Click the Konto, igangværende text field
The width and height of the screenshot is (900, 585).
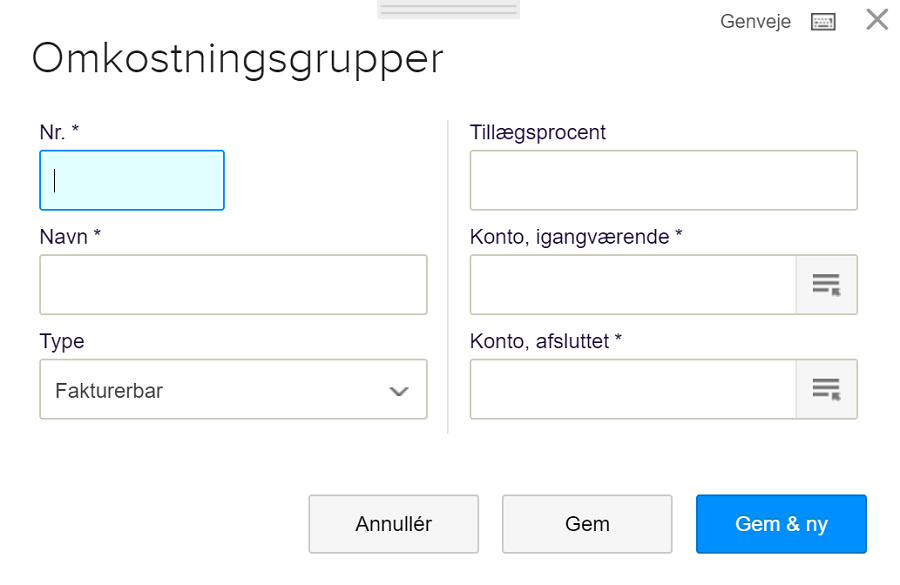click(x=633, y=285)
